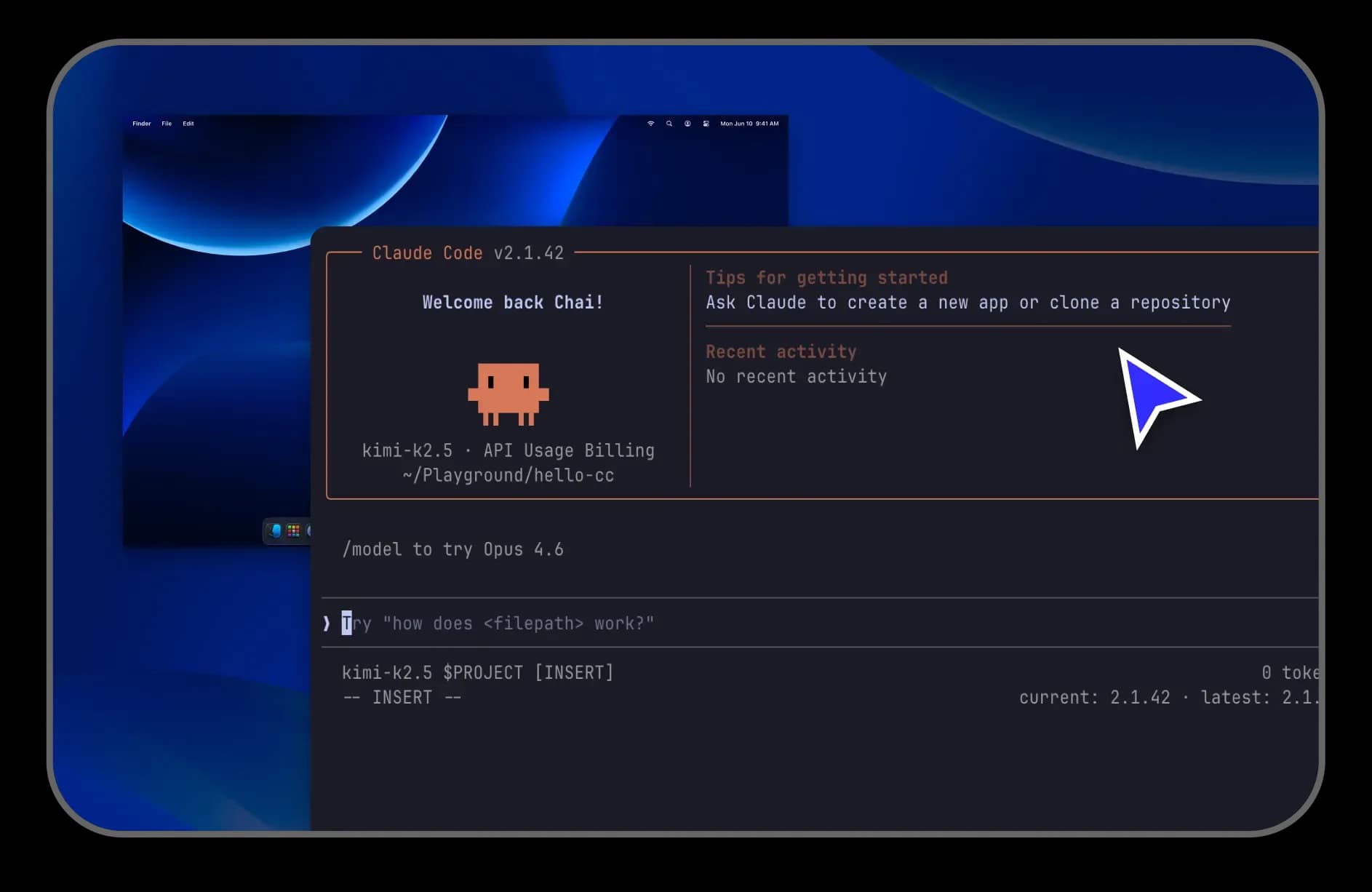
Task: Click the Mon Jun 10 9:41 AM clock
Action: point(749,124)
